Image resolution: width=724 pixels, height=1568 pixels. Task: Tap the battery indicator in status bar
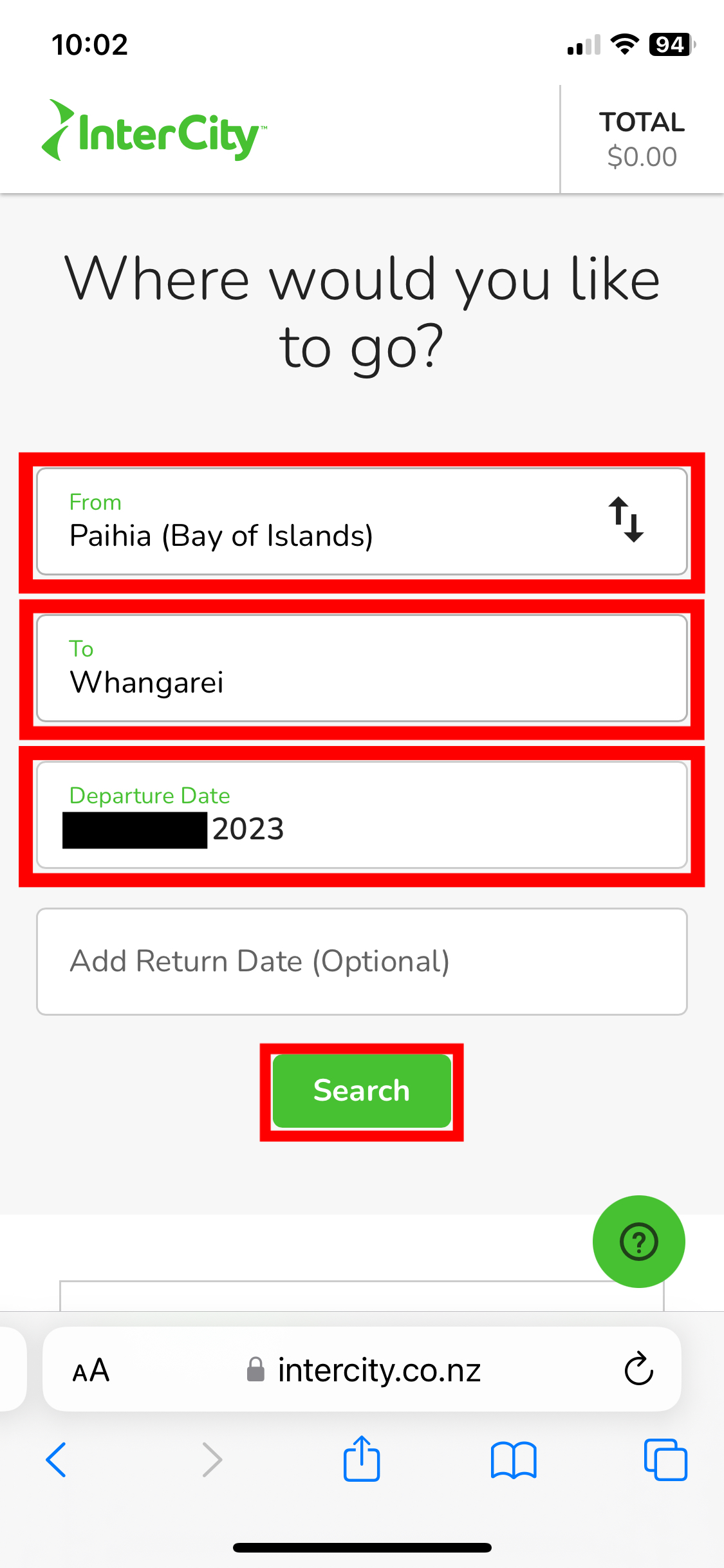tap(671, 45)
